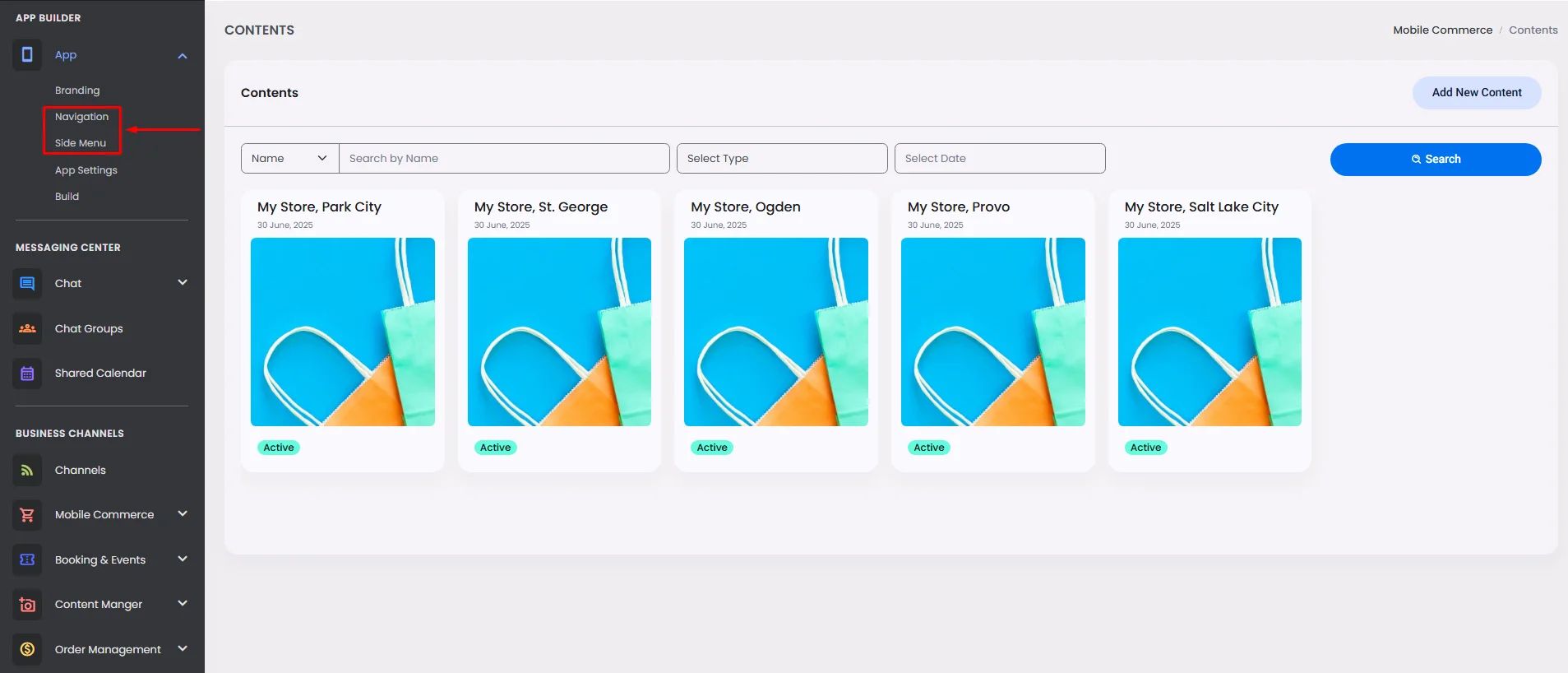Image resolution: width=1568 pixels, height=673 pixels.
Task: Select the Chat Groups people icon
Action: pos(27,328)
